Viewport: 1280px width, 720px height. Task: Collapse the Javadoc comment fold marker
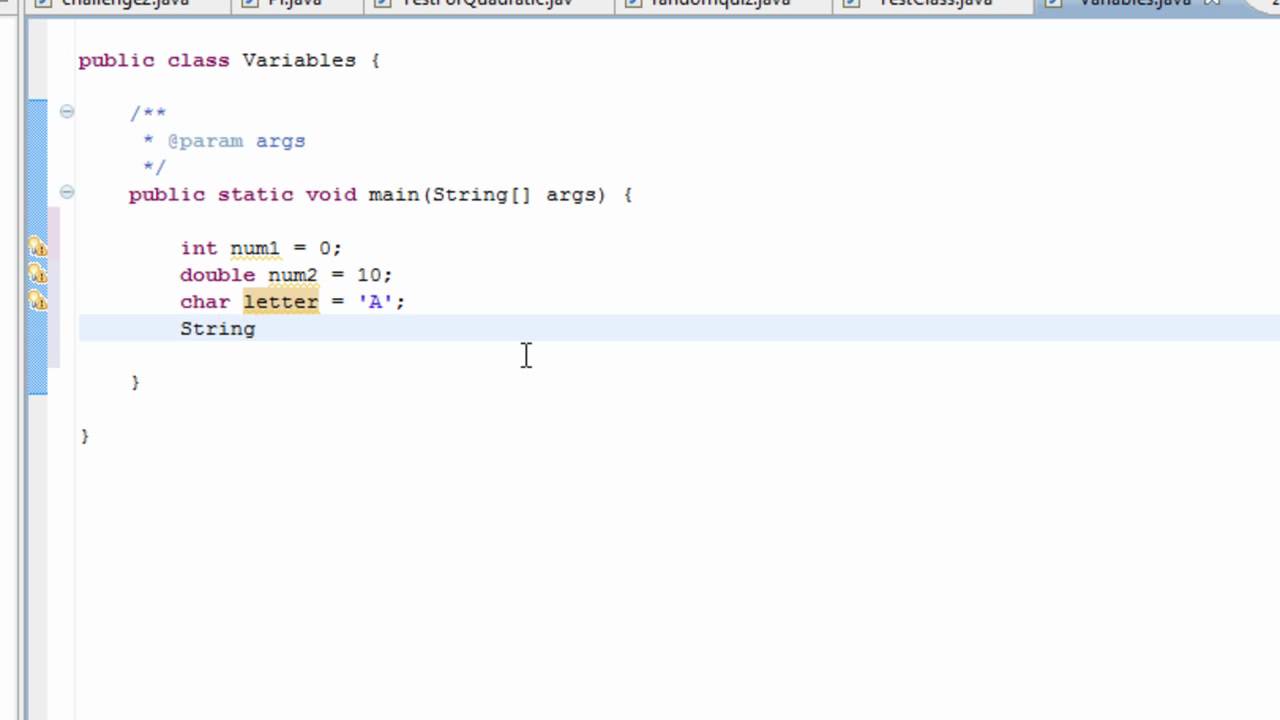tap(67, 111)
